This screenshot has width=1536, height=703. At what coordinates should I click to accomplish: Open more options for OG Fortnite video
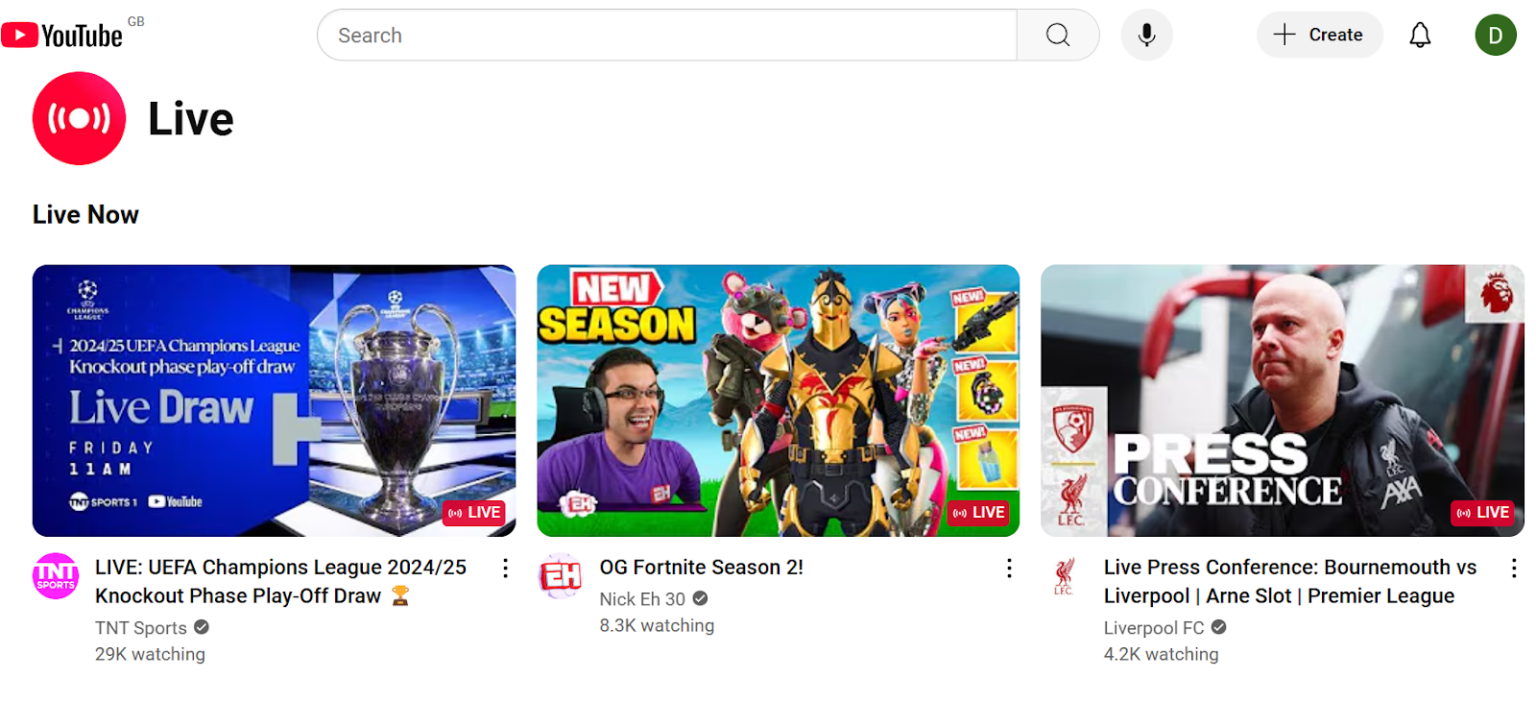1009,568
